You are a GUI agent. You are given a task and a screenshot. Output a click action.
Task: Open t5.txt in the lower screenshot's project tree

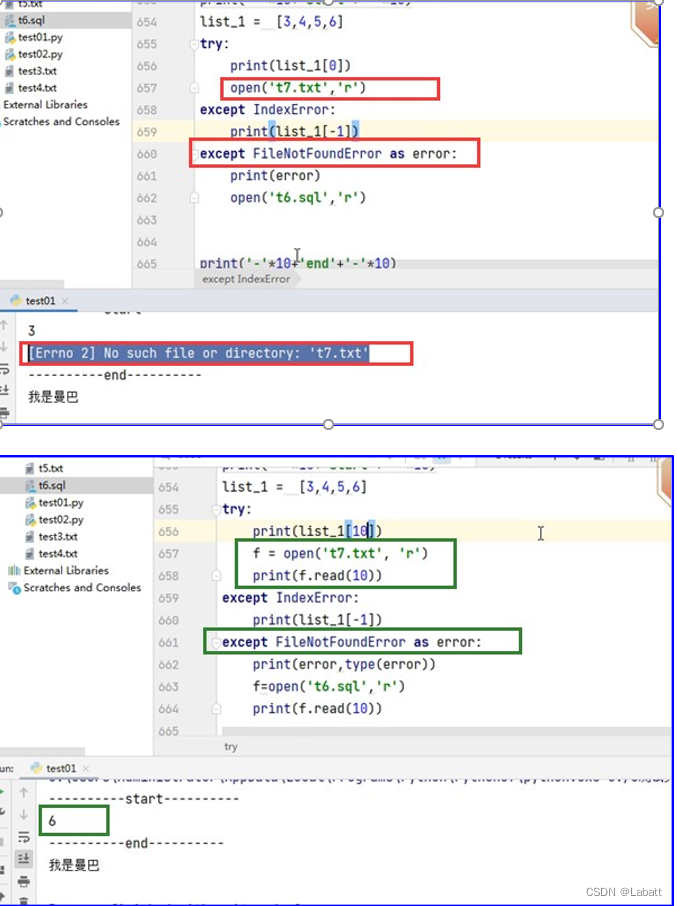51,468
